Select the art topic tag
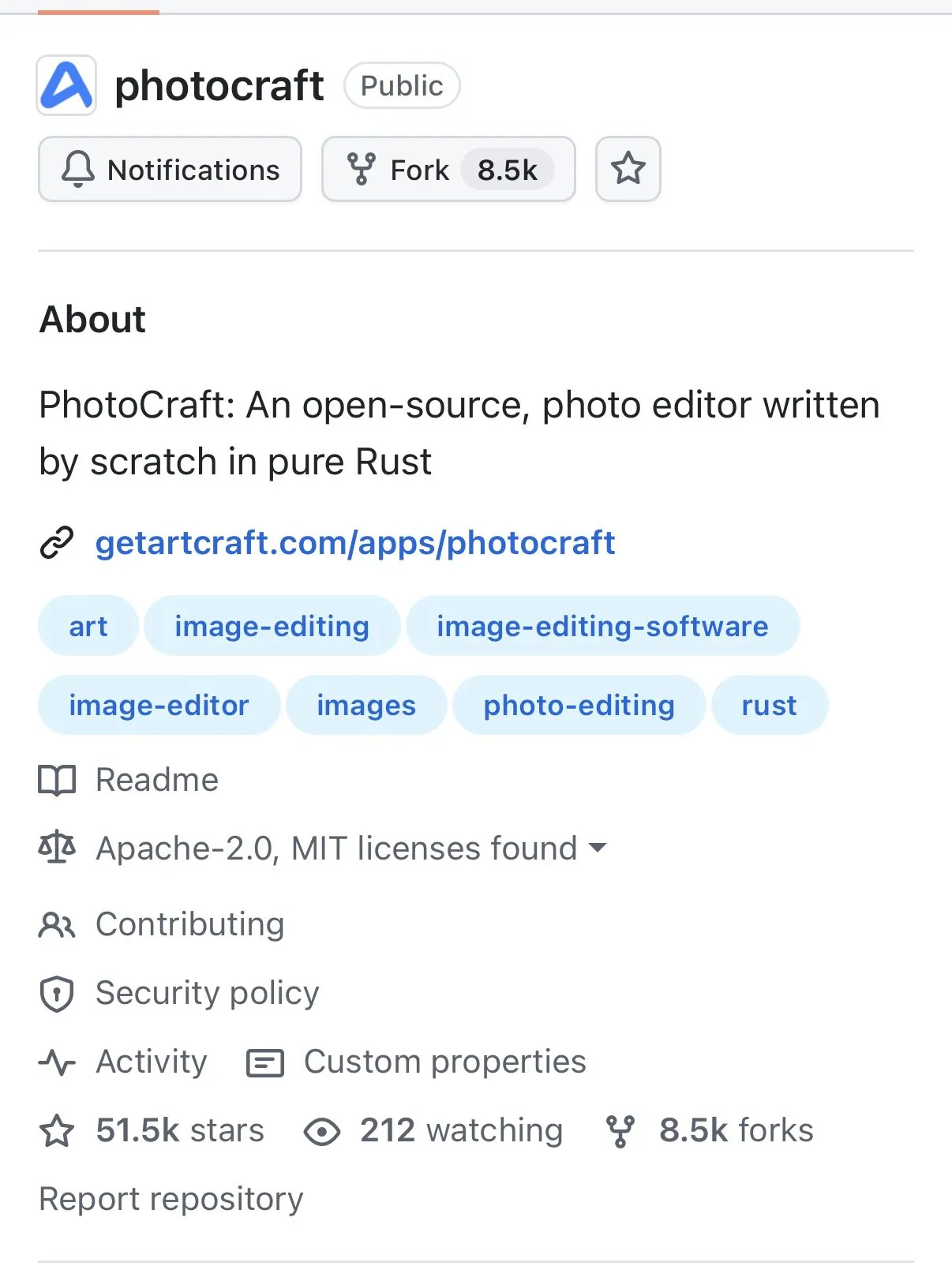Screen dimensions: 952x1270 (88, 626)
